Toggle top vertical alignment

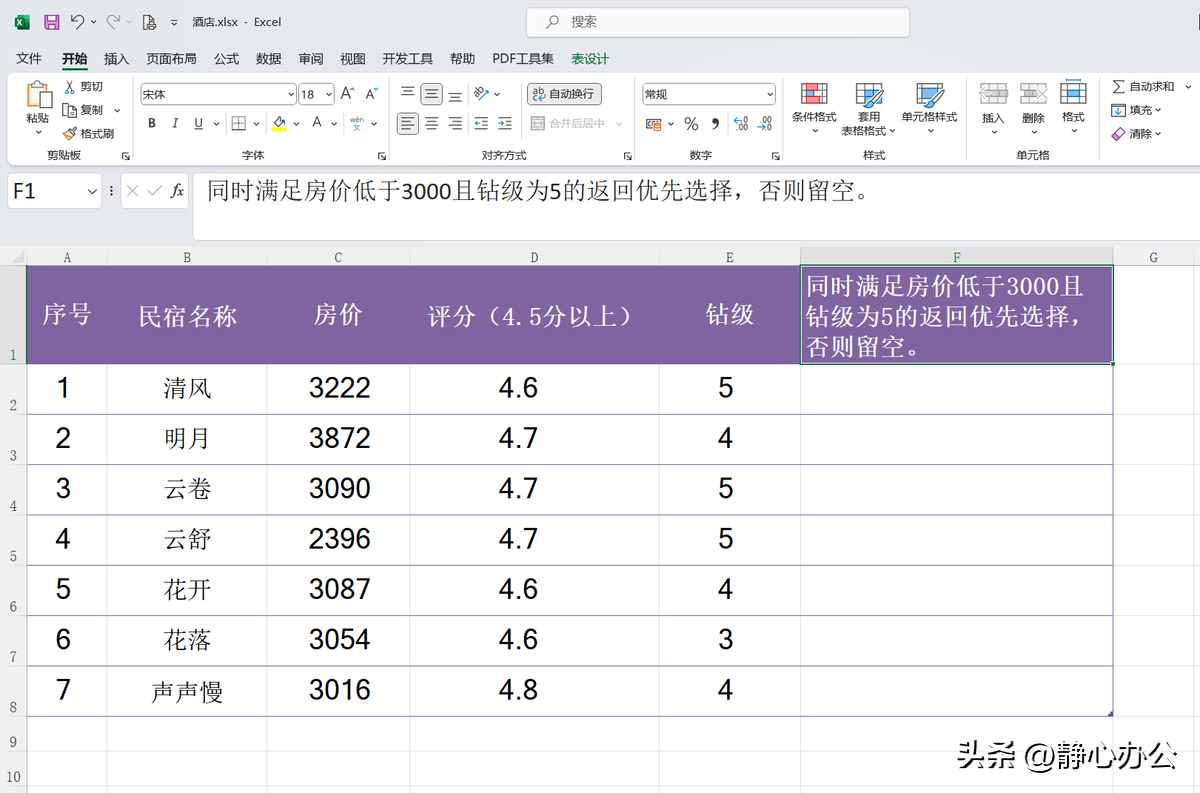[407, 94]
